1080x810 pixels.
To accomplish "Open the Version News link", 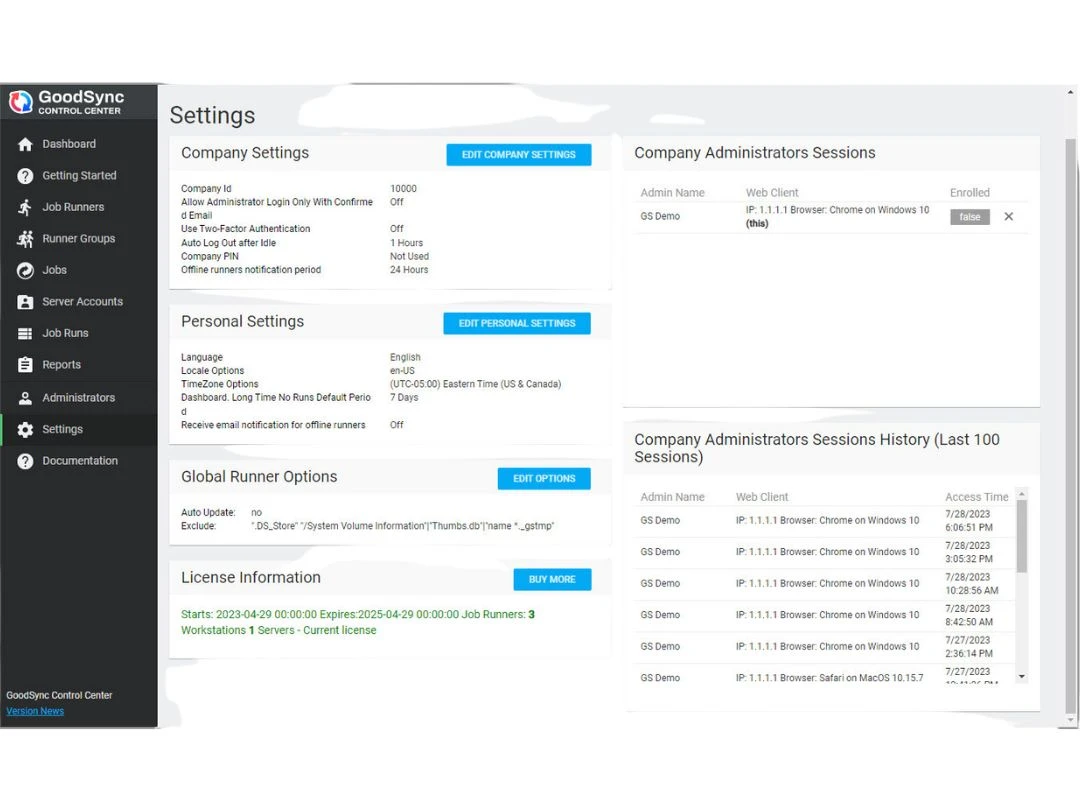I will point(35,711).
